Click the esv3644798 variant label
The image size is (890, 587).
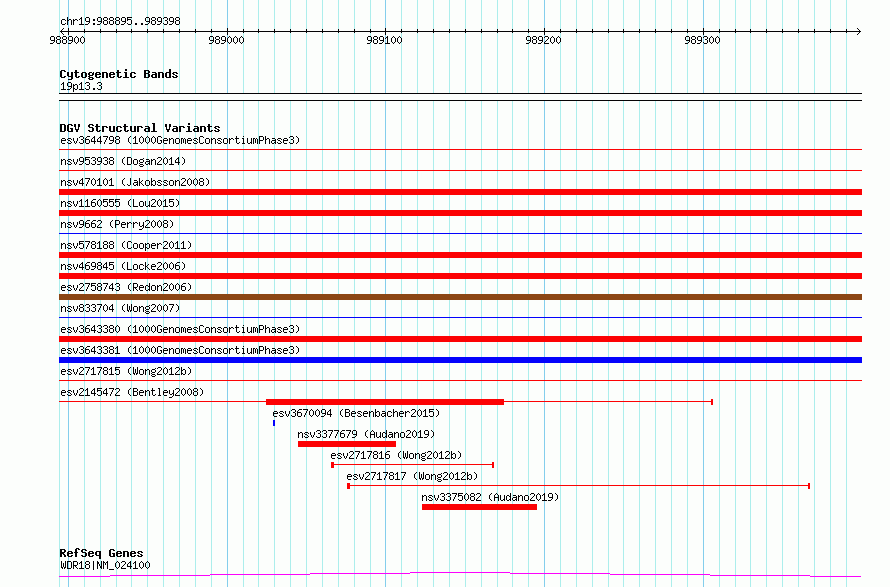click(180, 140)
